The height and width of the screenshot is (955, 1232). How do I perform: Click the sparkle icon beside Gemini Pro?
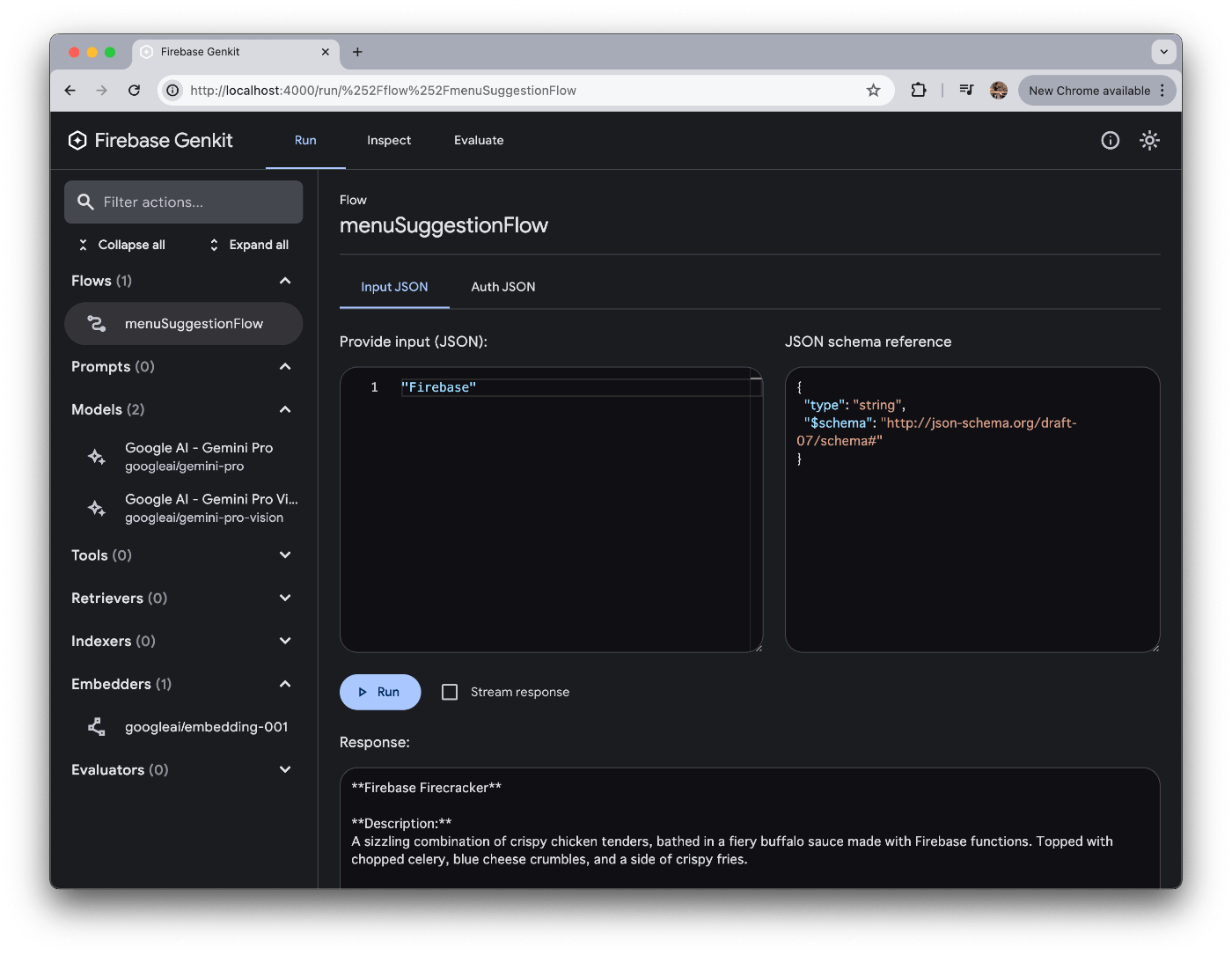coord(97,456)
